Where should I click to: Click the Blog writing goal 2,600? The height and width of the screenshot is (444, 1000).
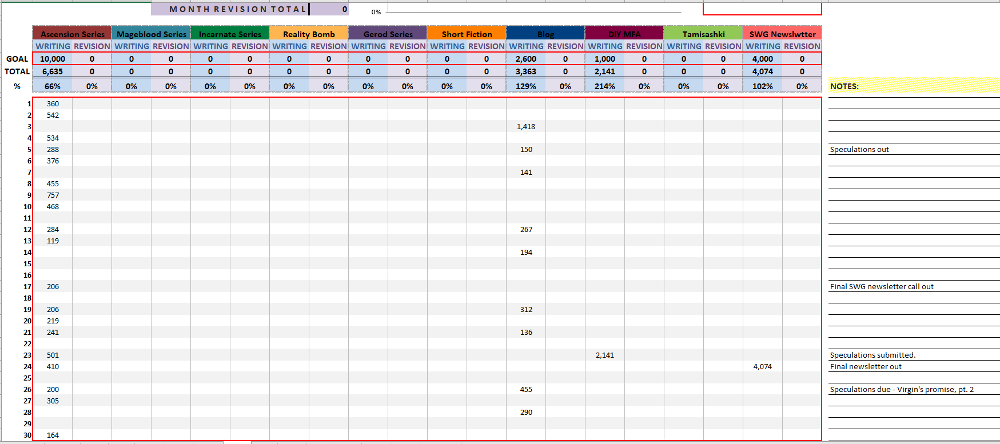tap(525, 59)
